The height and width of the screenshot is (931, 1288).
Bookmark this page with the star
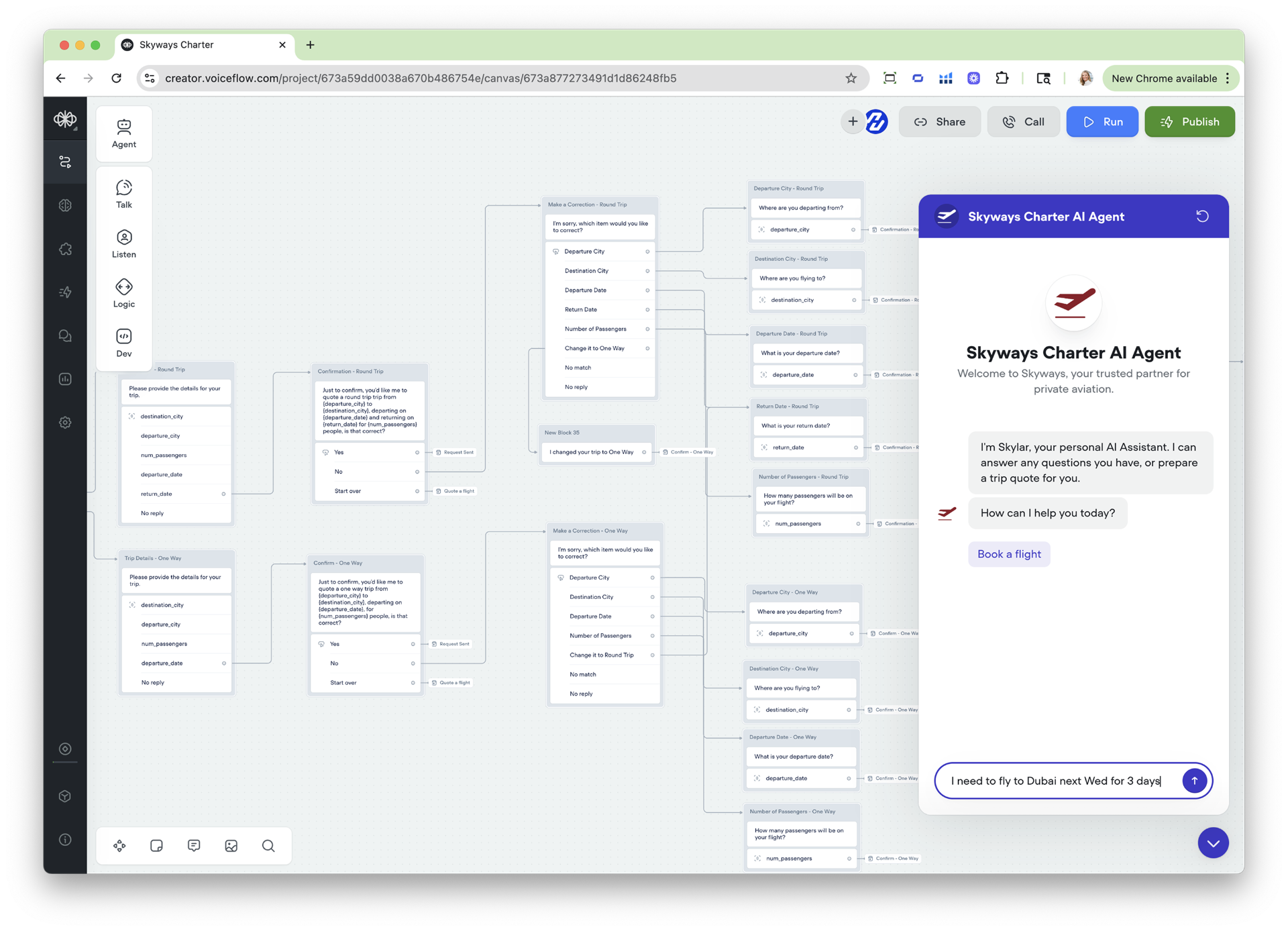coord(851,78)
